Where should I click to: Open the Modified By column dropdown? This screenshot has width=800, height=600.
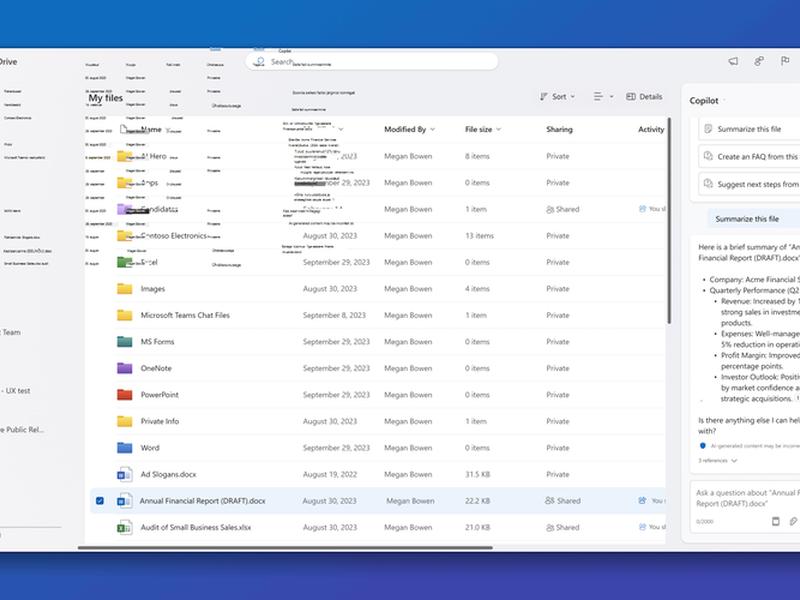tap(410, 130)
